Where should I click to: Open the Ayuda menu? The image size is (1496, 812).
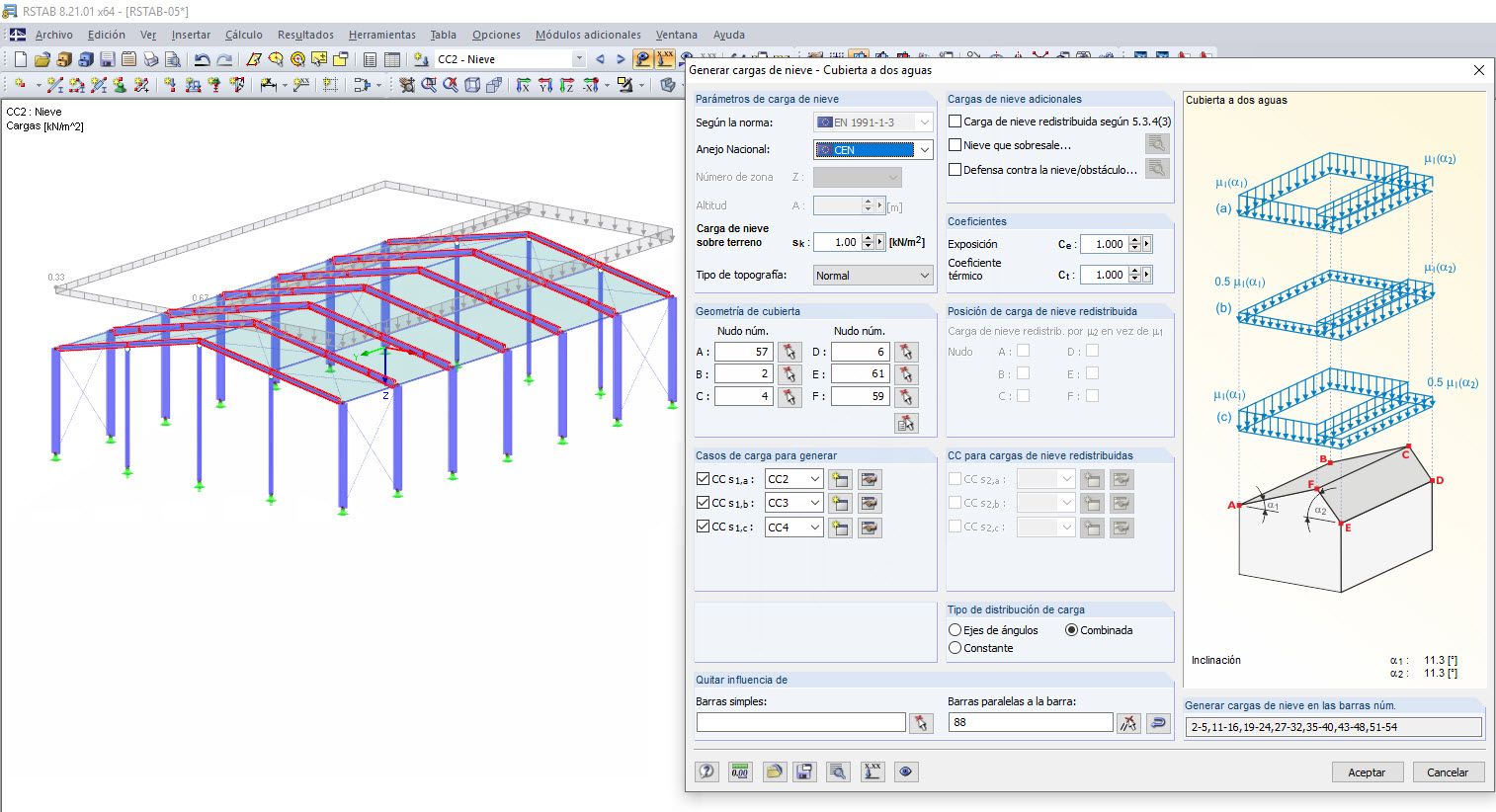[x=729, y=35]
